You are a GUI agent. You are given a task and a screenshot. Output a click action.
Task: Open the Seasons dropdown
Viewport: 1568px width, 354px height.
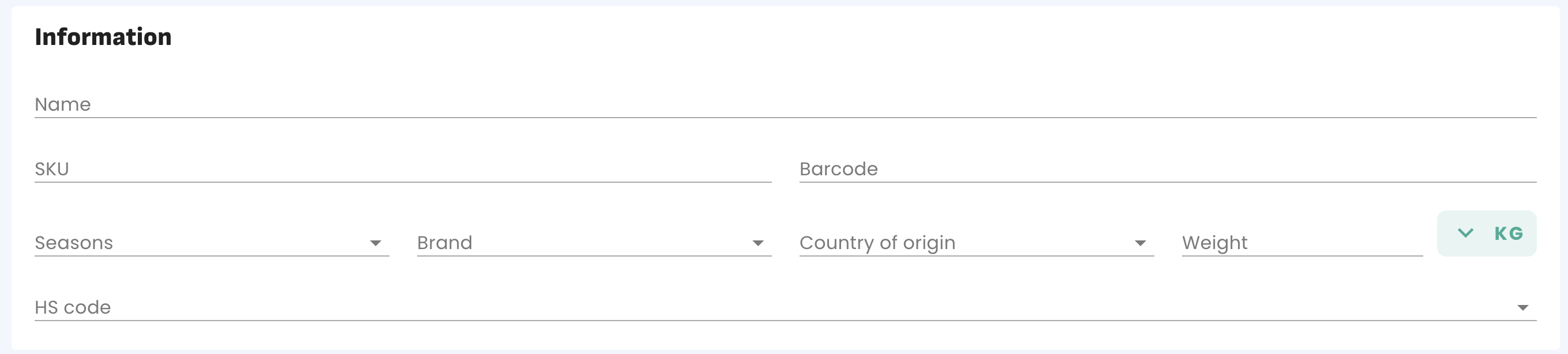pyautogui.click(x=201, y=243)
